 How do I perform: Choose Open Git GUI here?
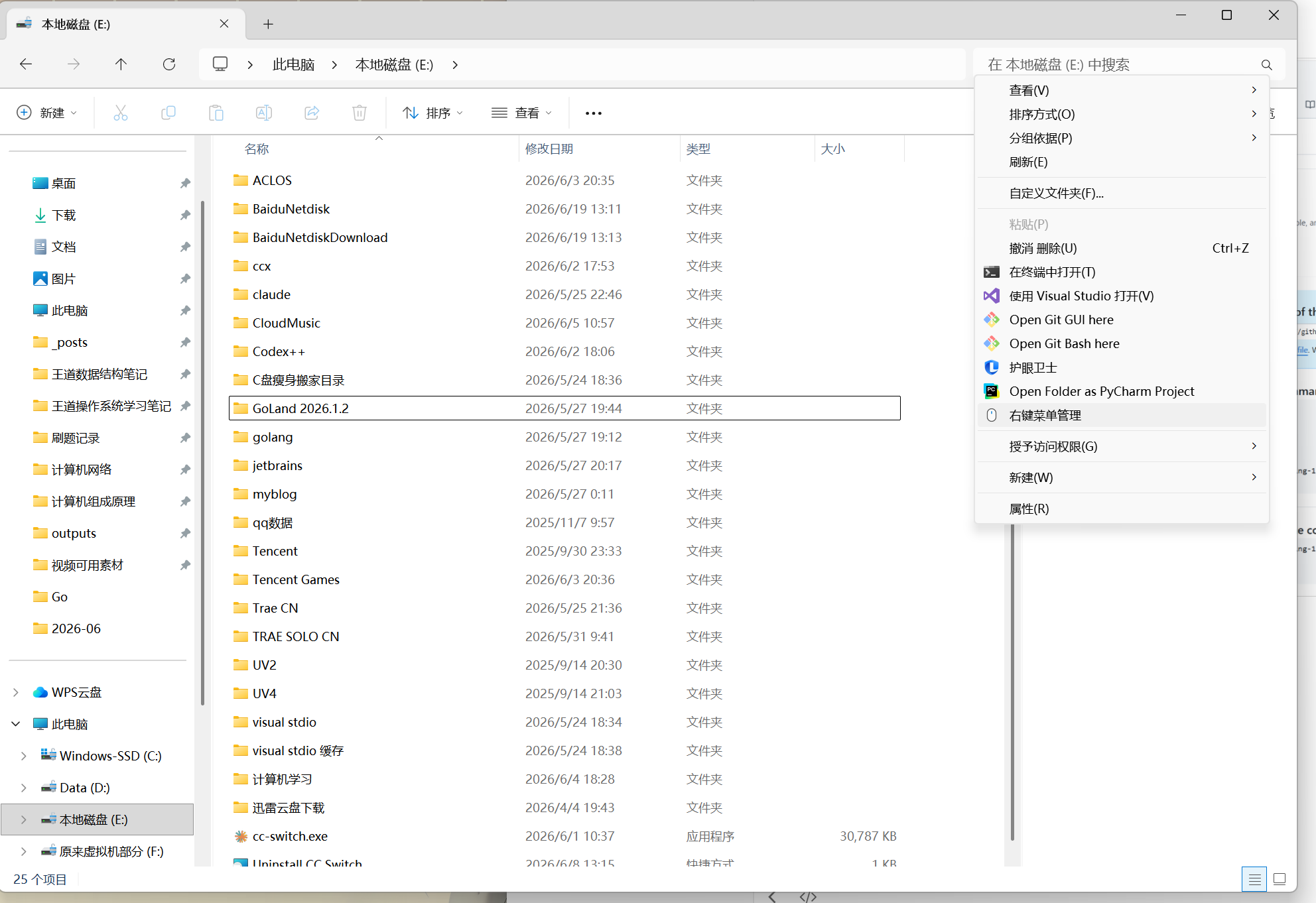1122,320
